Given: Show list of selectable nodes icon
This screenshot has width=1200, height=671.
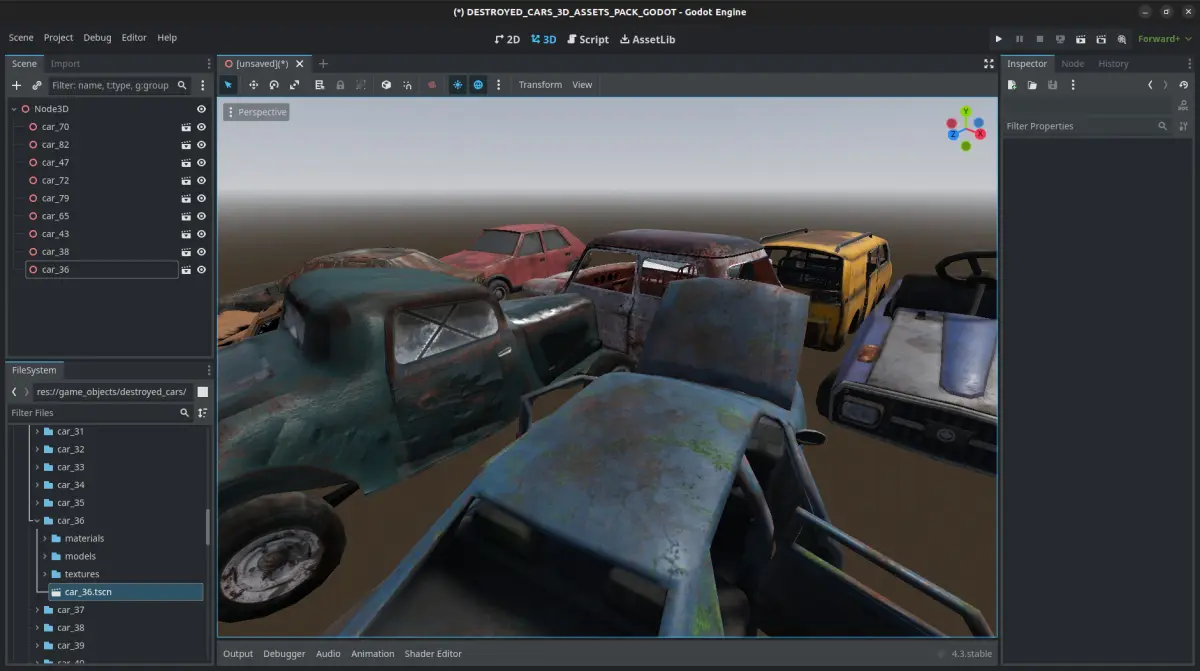Looking at the screenshot, I should pos(319,85).
